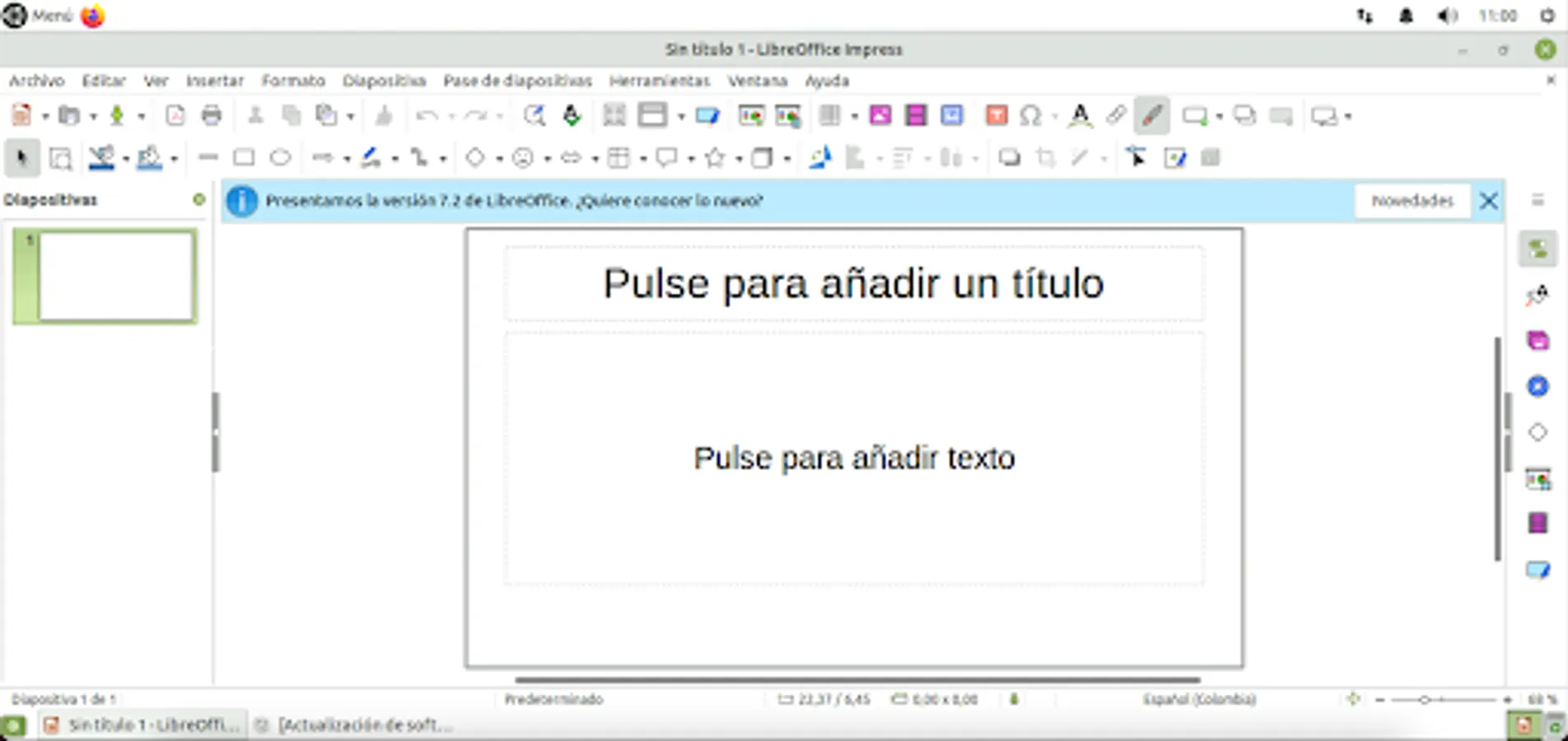Click the Duplicate Slide icon
This screenshot has height=741, width=1568.
1244,115
